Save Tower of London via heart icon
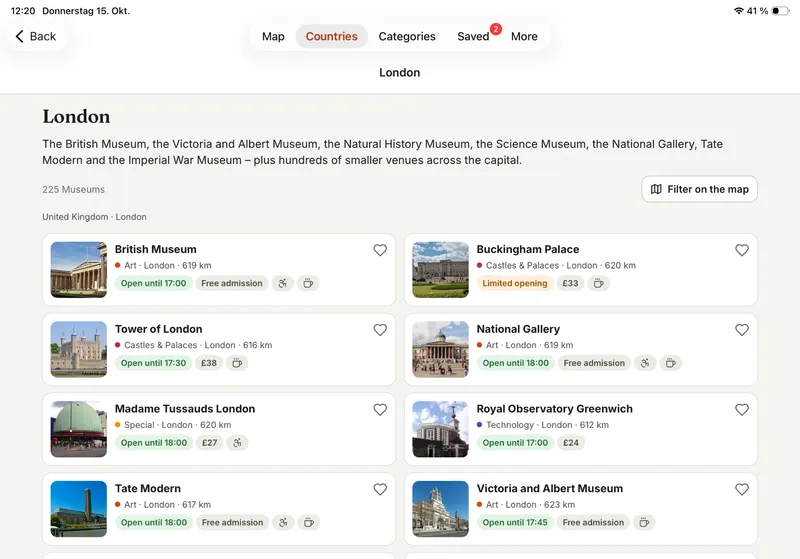This screenshot has width=800, height=559. pyautogui.click(x=380, y=330)
